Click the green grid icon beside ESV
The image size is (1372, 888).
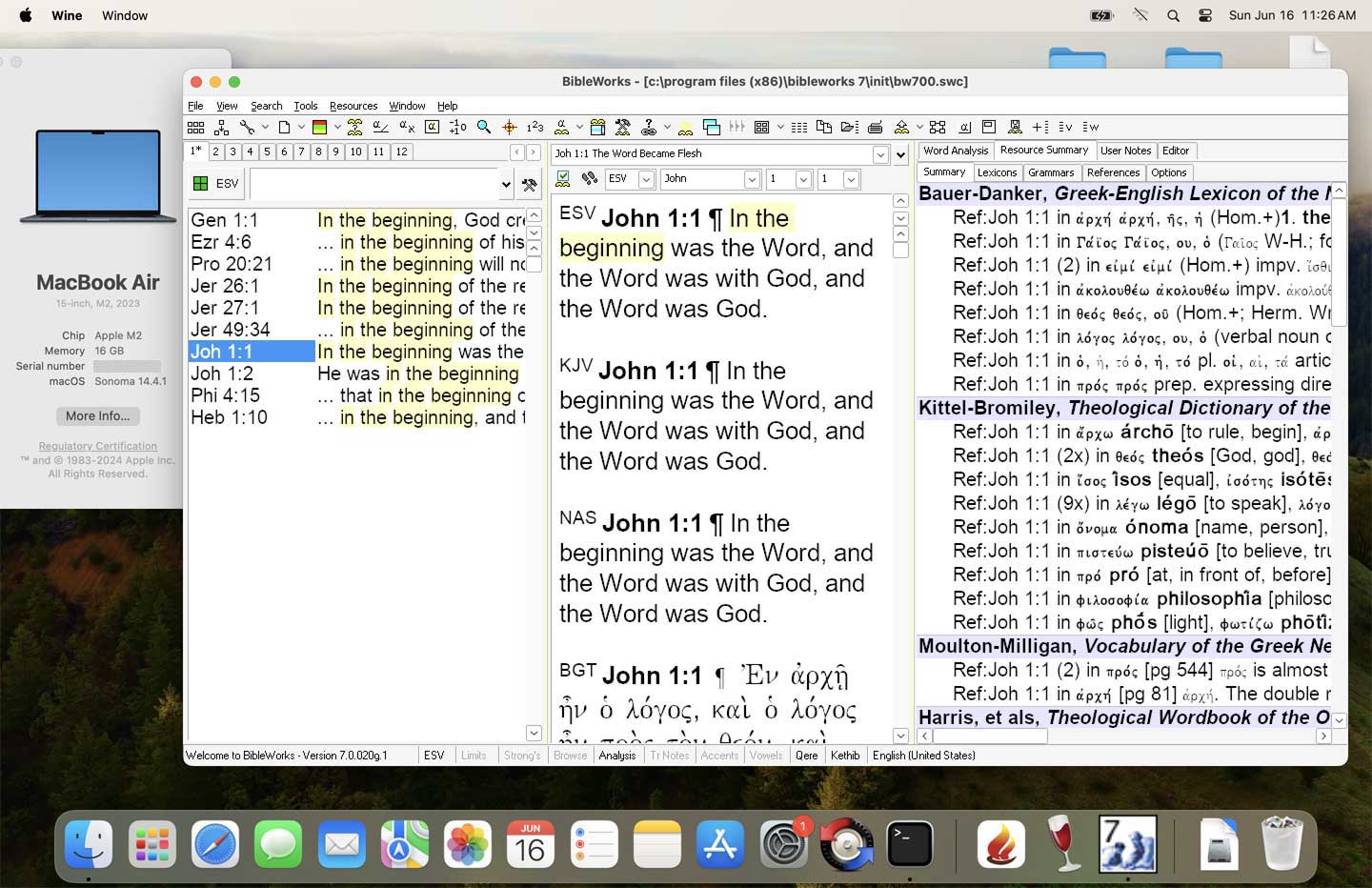coord(200,184)
